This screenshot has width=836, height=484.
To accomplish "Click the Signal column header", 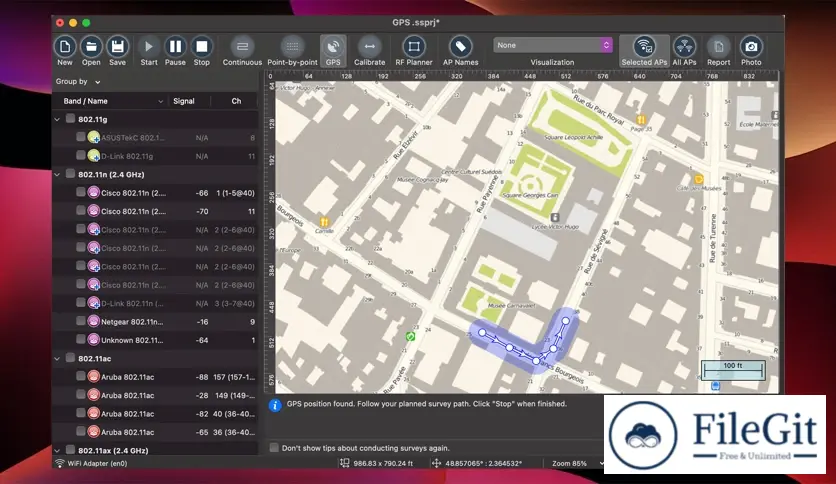I will (x=184, y=101).
